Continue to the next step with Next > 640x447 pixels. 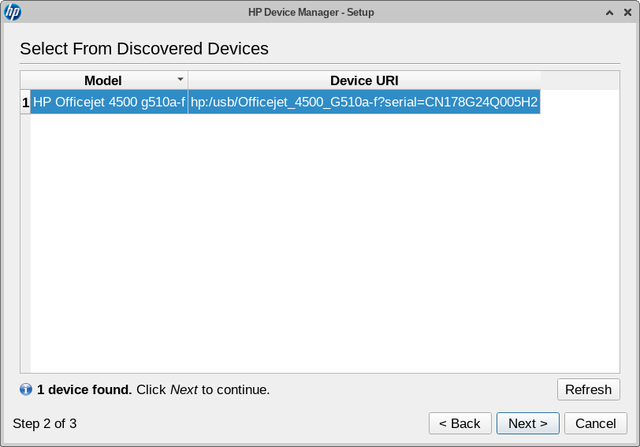pyautogui.click(x=528, y=423)
